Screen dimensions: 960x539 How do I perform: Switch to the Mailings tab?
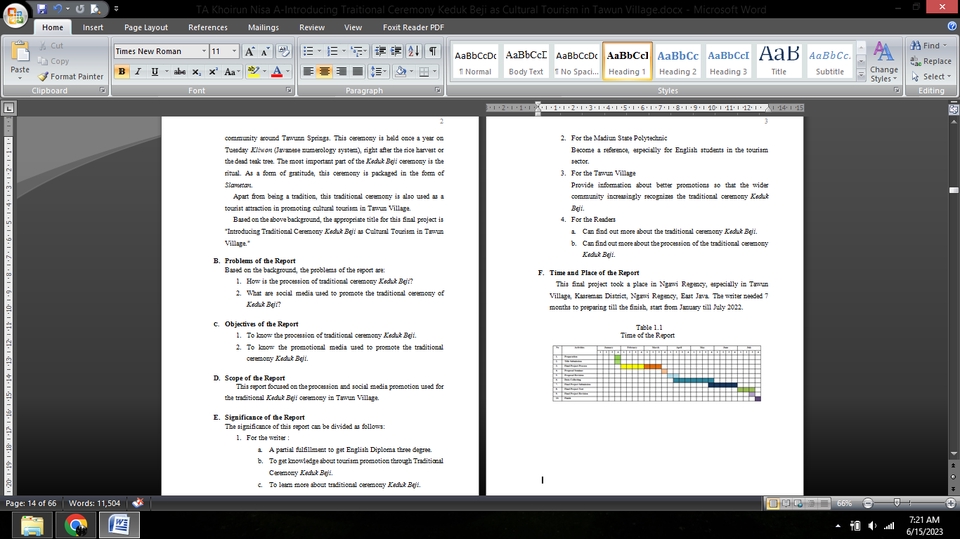pyautogui.click(x=263, y=27)
